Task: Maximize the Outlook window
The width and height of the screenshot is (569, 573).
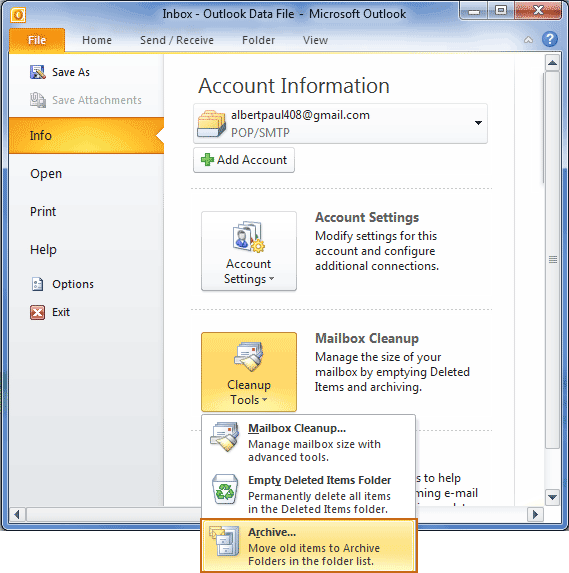Action: tap(501, 10)
